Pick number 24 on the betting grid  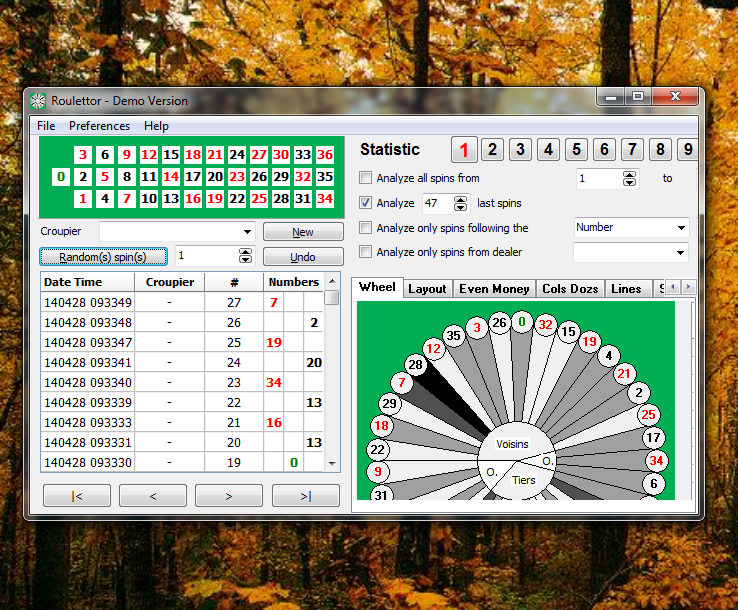click(x=237, y=155)
